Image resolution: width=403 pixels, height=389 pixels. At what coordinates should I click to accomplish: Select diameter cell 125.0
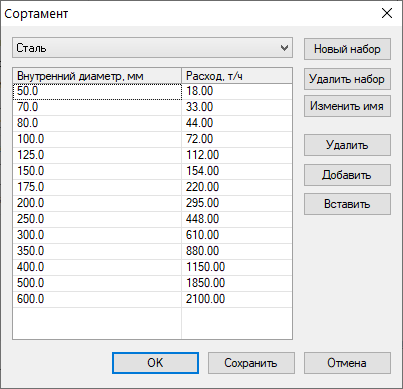pos(97,155)
